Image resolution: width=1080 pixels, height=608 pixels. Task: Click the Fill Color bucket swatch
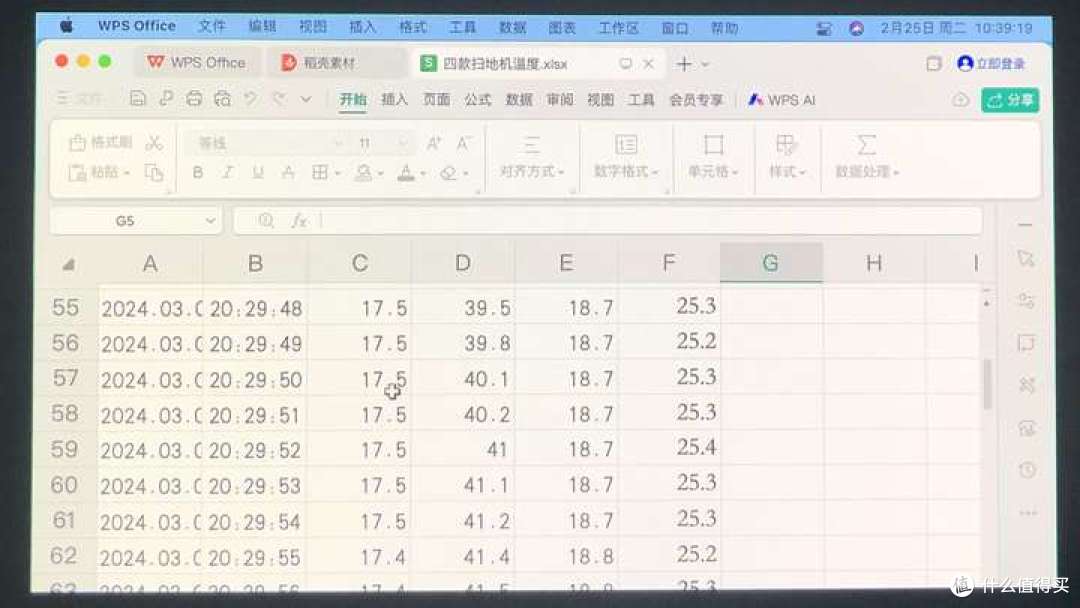point(363,172)
